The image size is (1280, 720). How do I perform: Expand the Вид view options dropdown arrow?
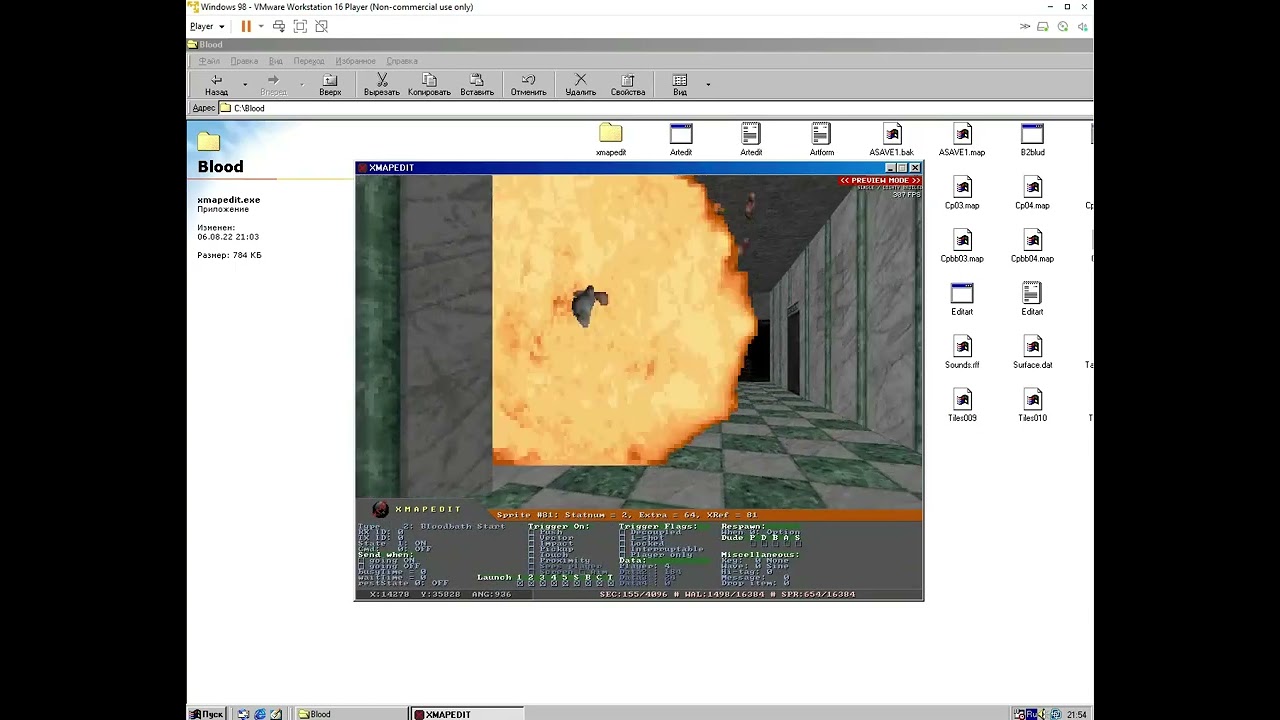pyautogui.click(x=708, y=85)
